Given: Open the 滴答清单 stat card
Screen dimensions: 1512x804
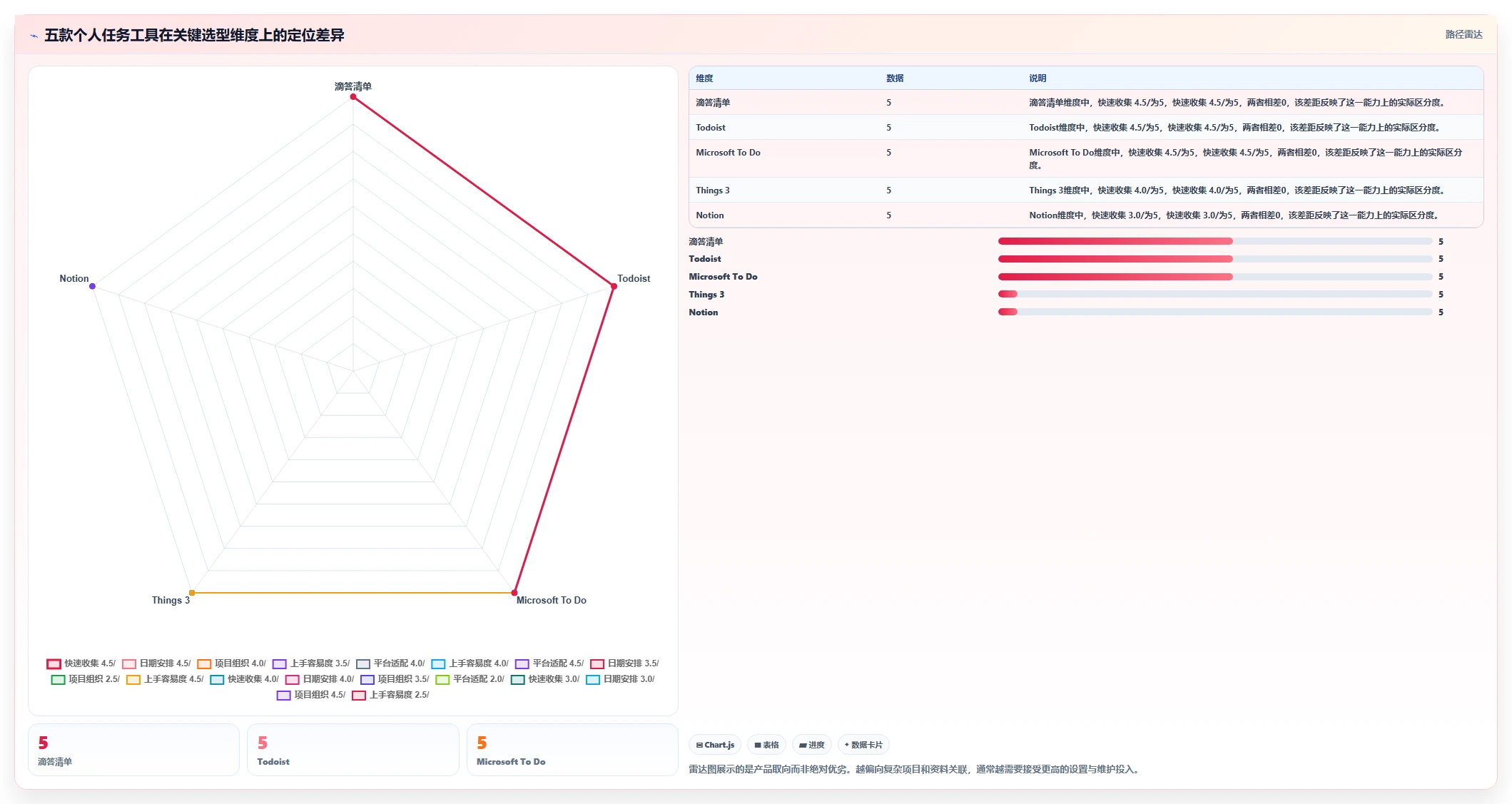Looking at the screenshot, I should click(133, 750).
